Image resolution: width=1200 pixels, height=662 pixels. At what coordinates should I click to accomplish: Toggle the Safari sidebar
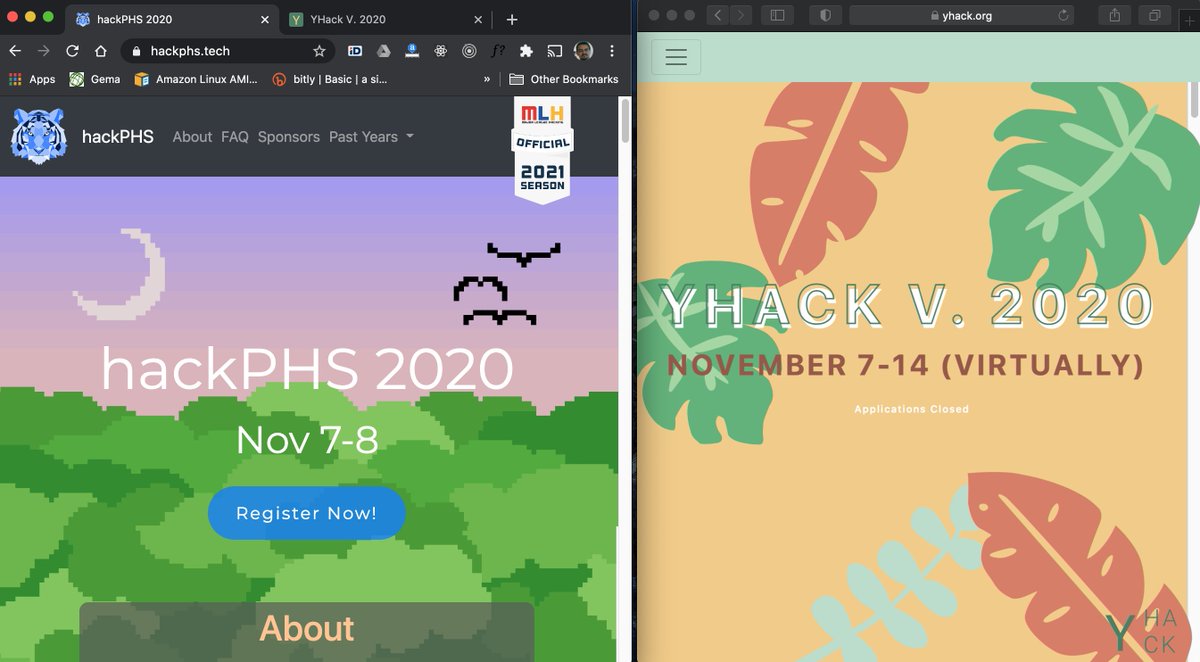[775, 15]
